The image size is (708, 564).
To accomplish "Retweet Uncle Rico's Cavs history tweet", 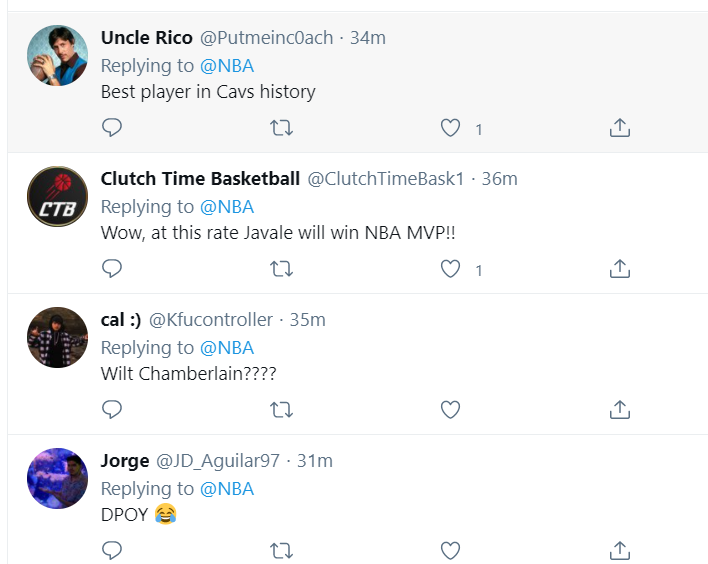I will tap(282, 128).
